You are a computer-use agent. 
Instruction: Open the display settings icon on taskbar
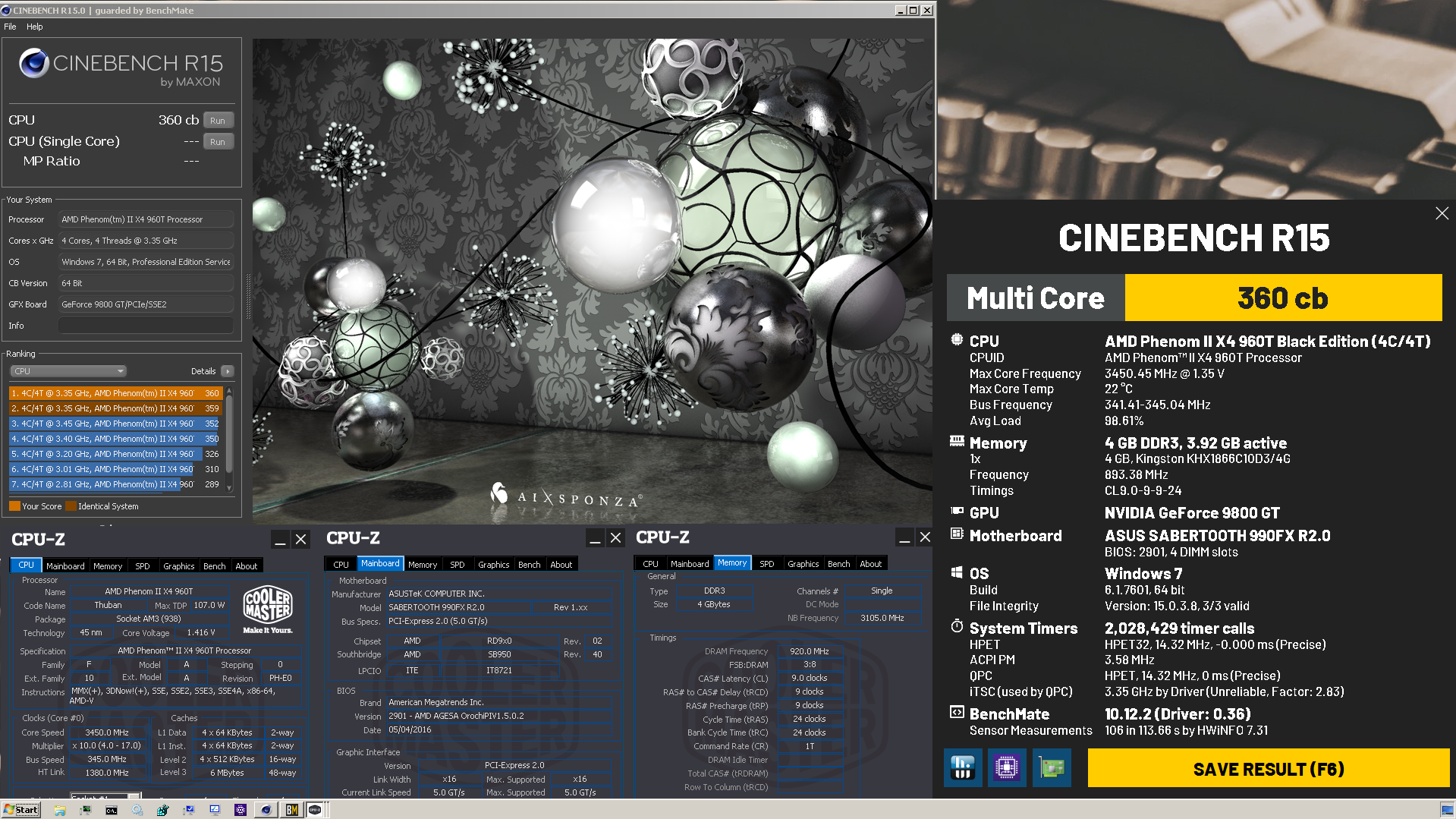point(215,811)
